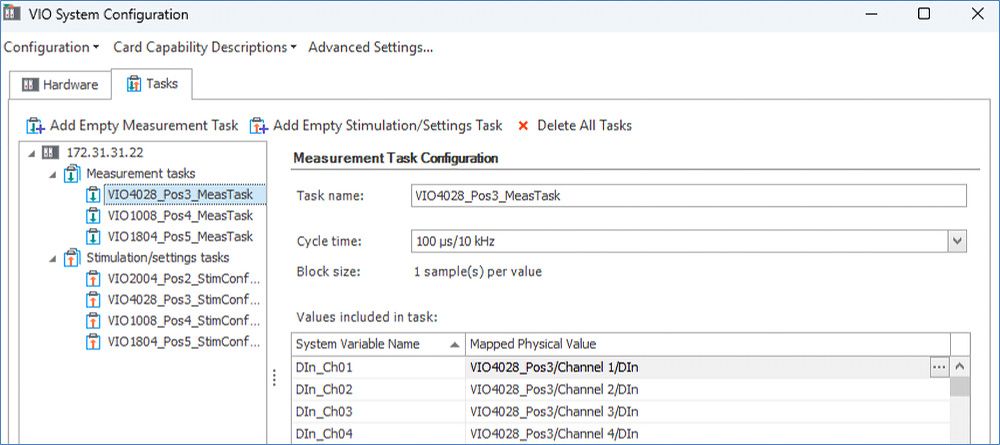Click the ellipsis button for DIn_Ch01
Screen dimensions: 1000x445
click(x=939, y=367)
